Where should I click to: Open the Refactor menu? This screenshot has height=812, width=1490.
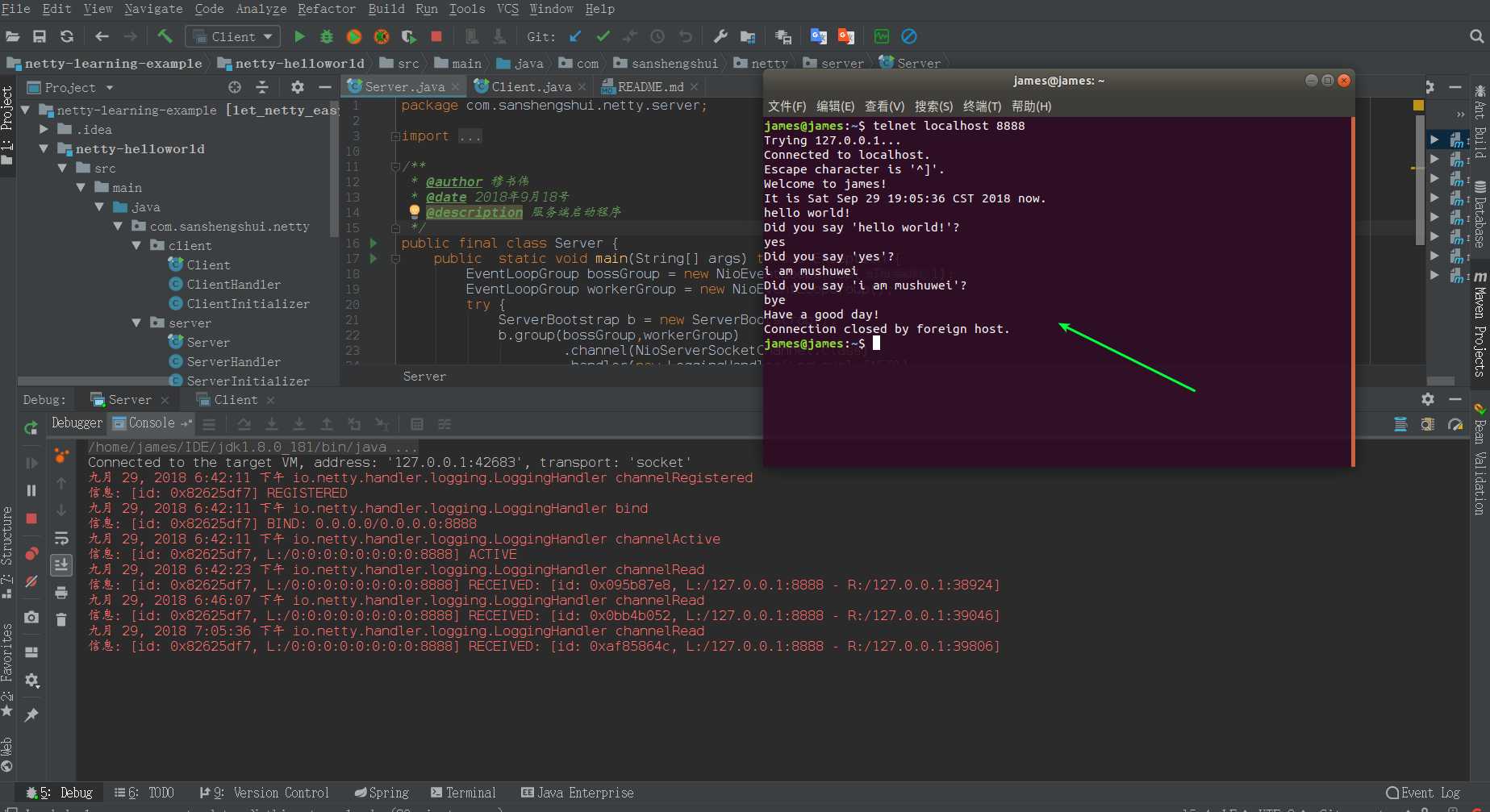coord(326,9)
